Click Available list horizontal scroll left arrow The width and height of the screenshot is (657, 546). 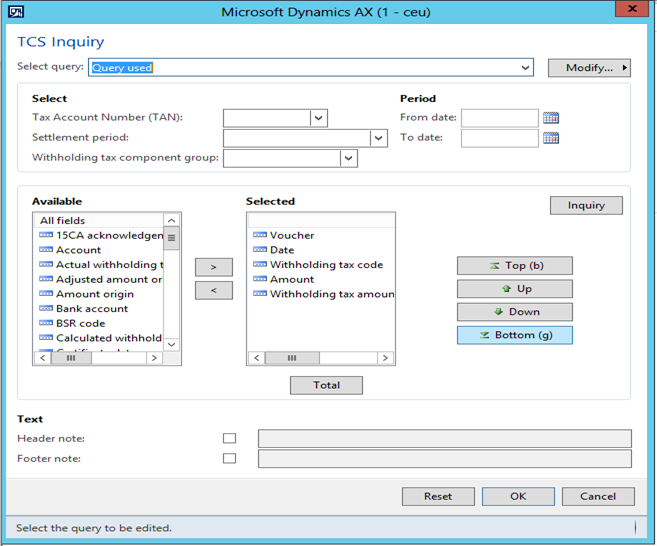click(43, 358)
